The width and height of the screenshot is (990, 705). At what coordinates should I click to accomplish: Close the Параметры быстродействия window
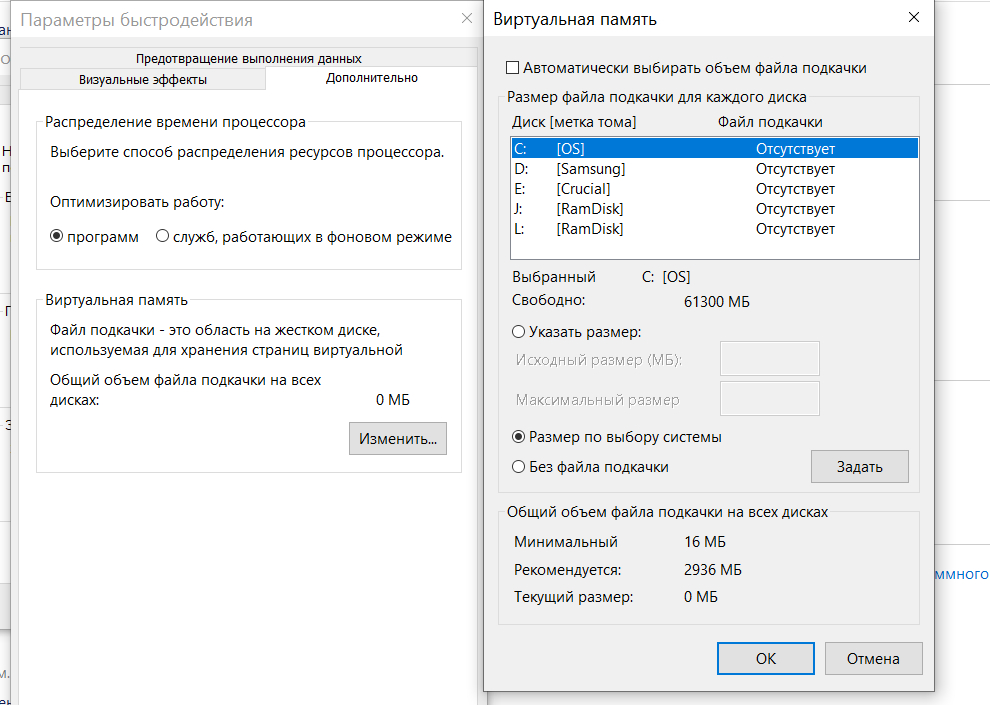coord(466,18)
